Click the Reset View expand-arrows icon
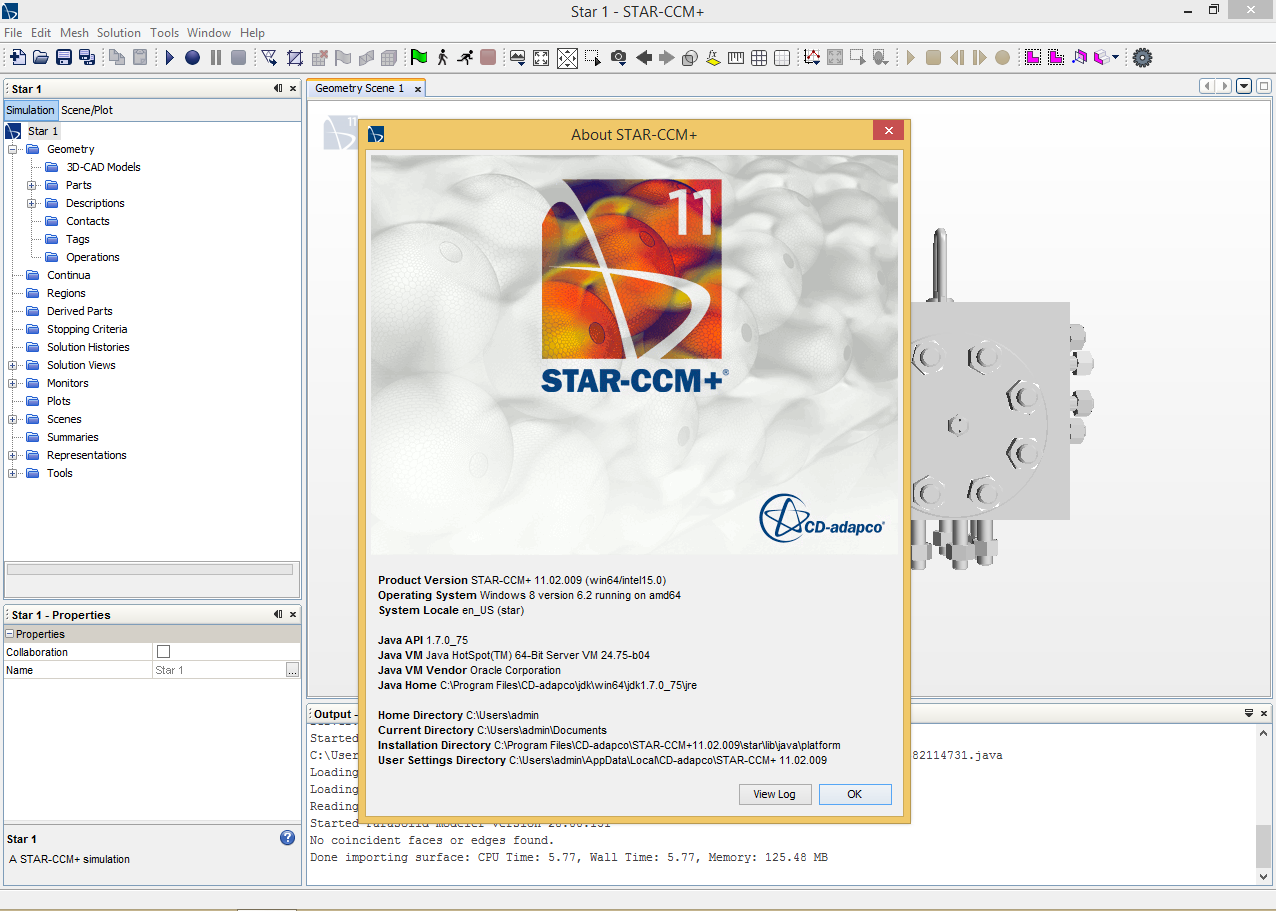The height and width of the screenshot is (911, 1276). (541, 58)
